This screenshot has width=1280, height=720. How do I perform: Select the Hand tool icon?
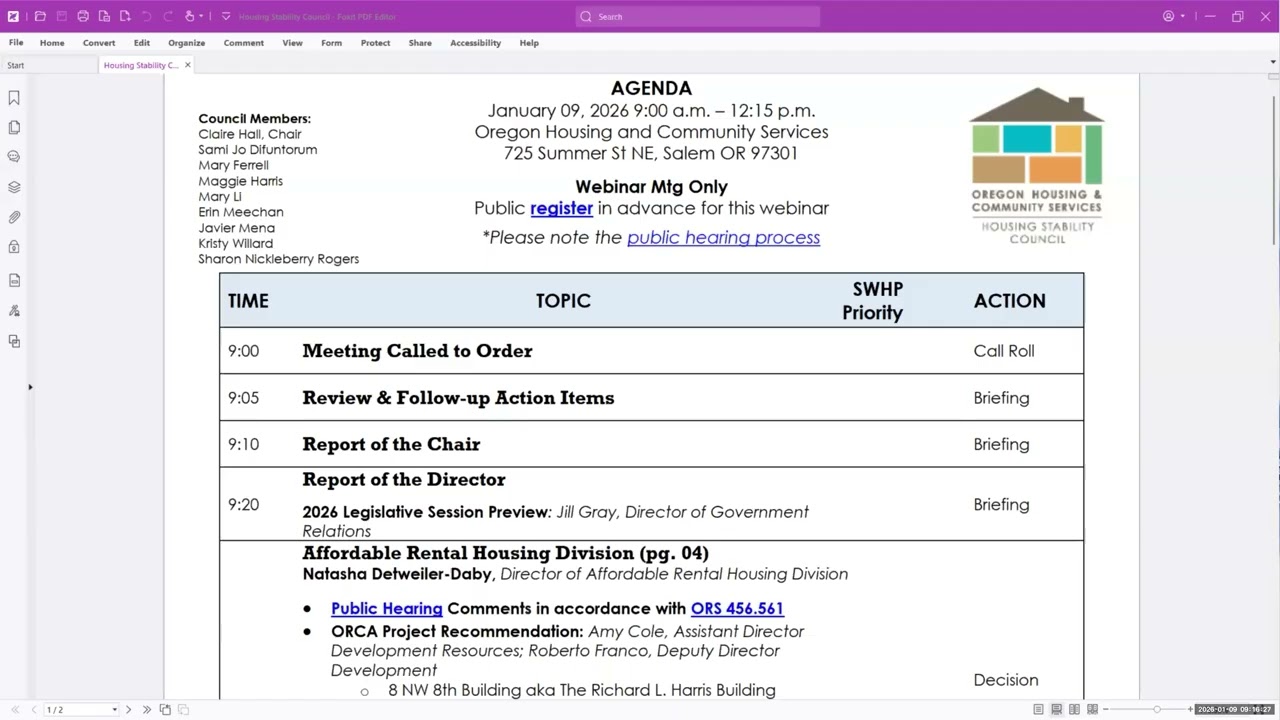pyautogui.click(x=189, y=16)
